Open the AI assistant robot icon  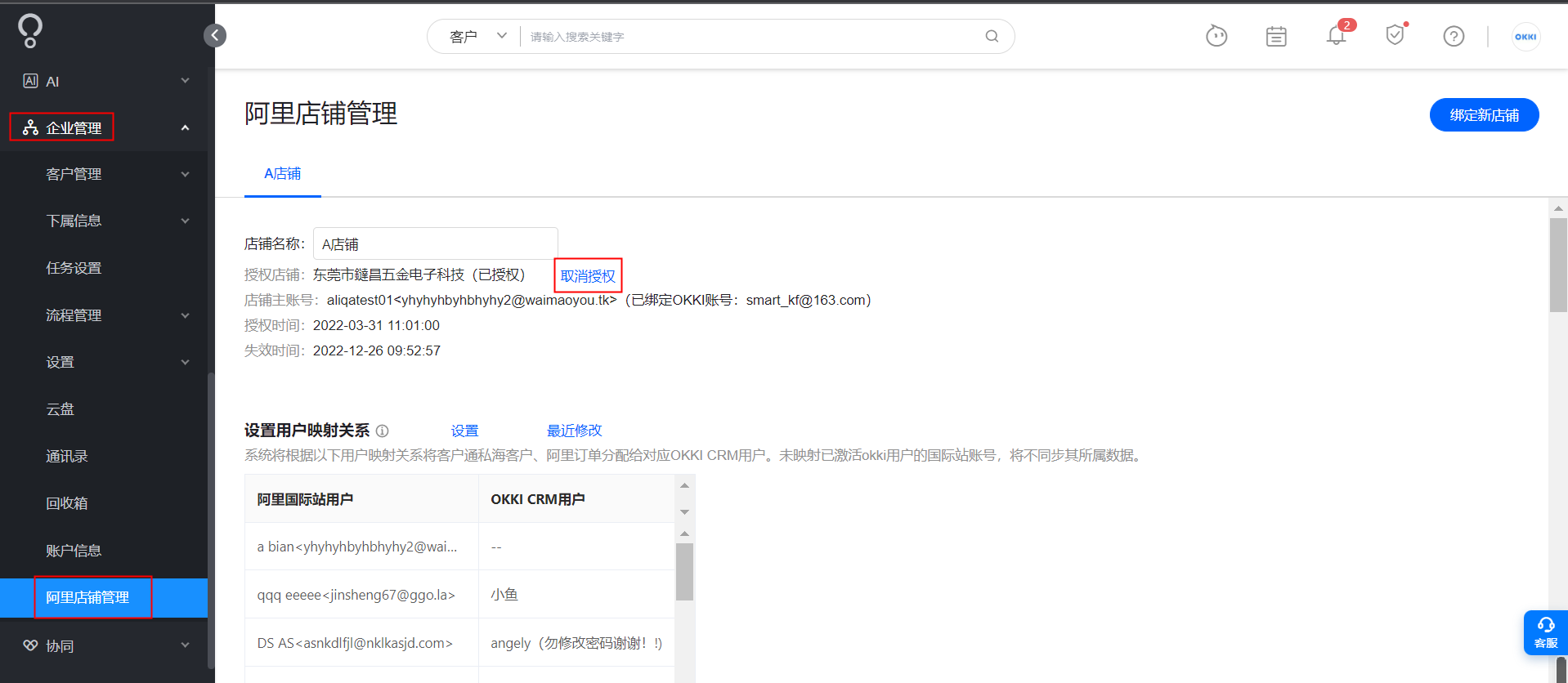coord(1216,36)
